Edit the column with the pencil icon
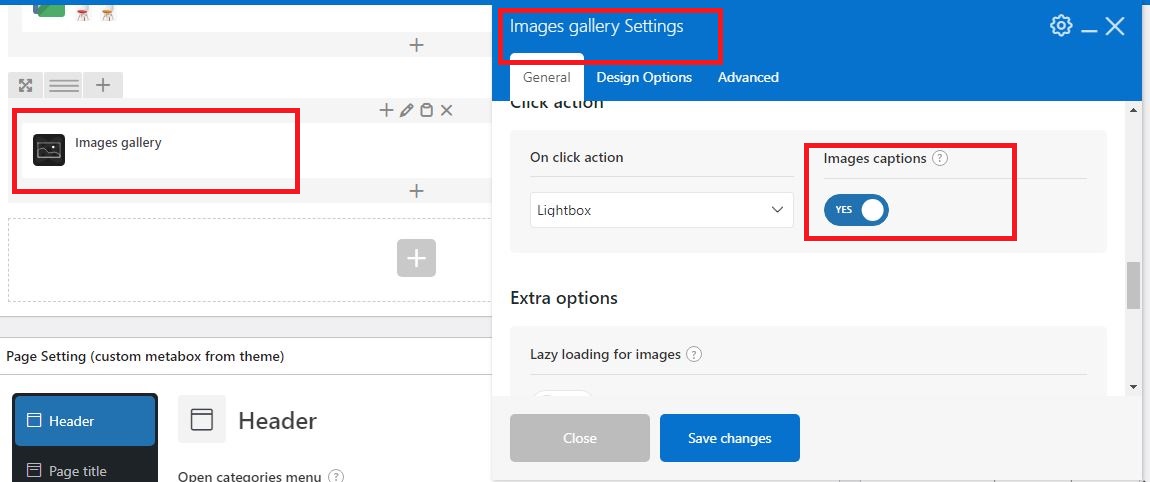Image resolution: width=1150 pixels, height=482 pixels. pos(406,111)
